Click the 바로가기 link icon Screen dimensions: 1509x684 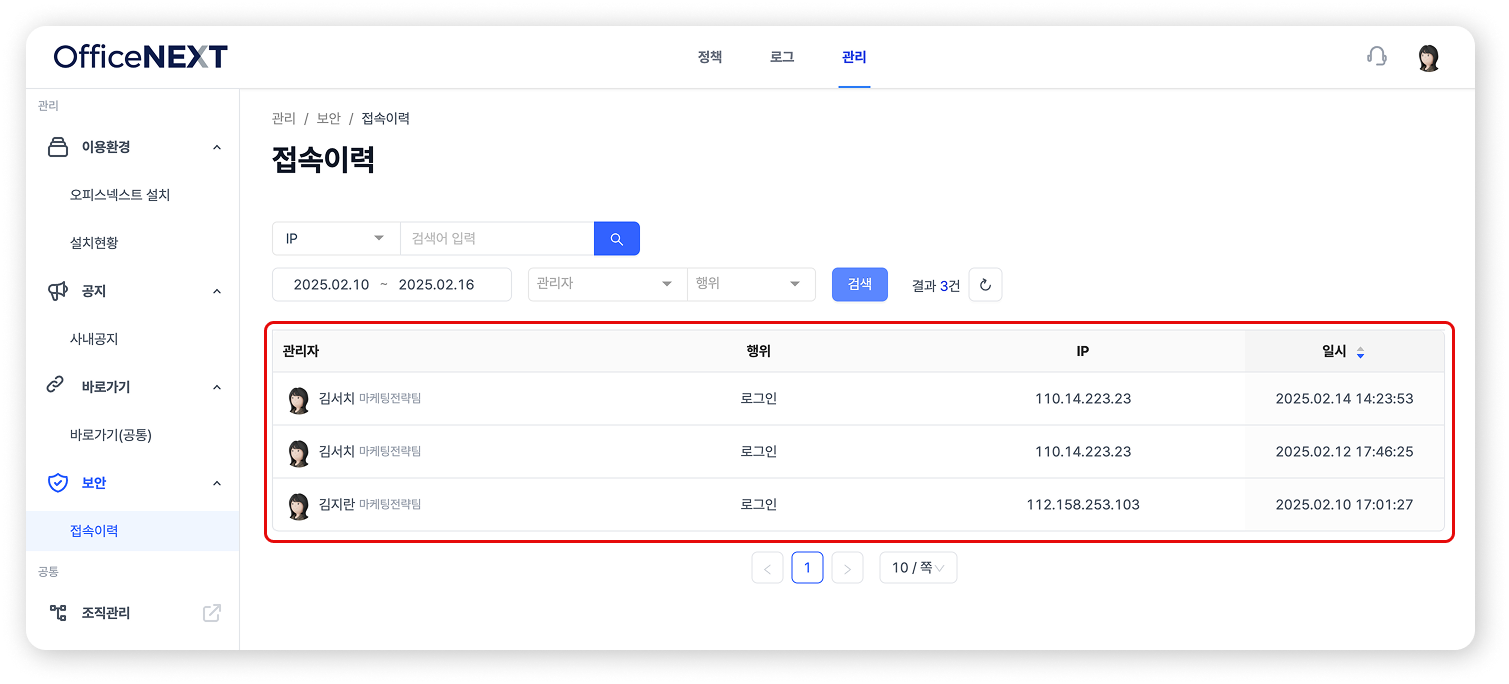(x=56, y=387)
